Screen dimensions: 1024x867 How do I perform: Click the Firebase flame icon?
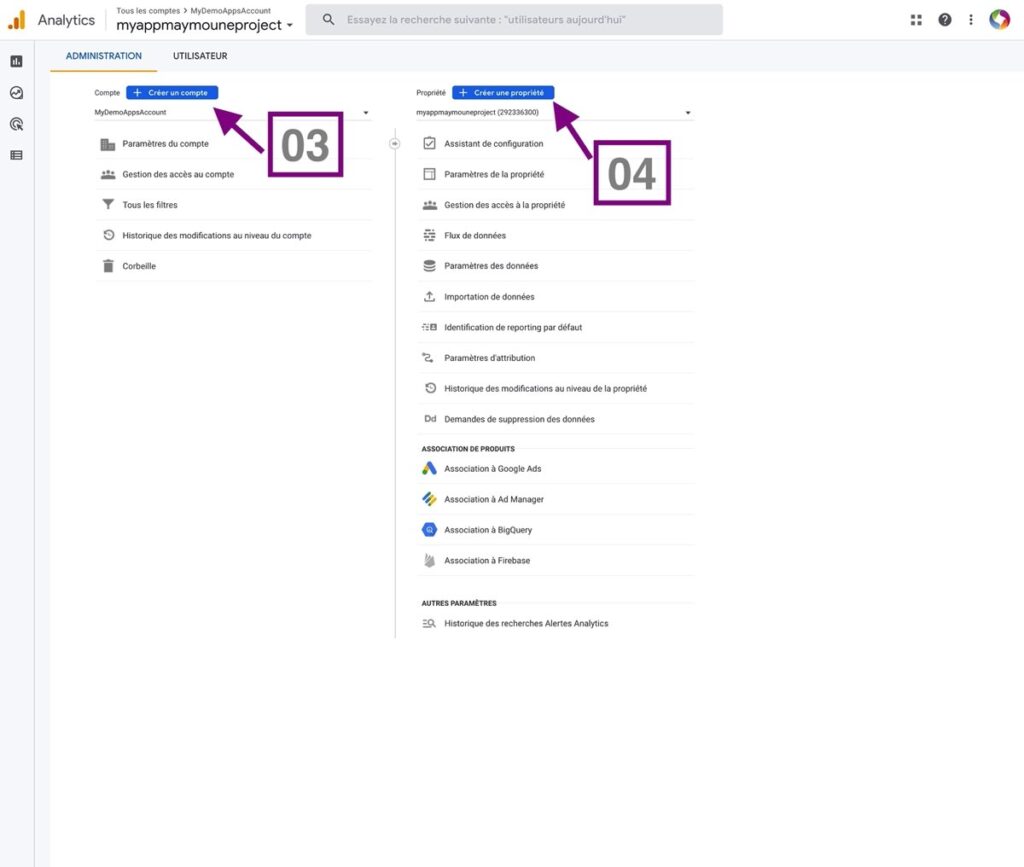pyautogui.click(x=429, y=560)
